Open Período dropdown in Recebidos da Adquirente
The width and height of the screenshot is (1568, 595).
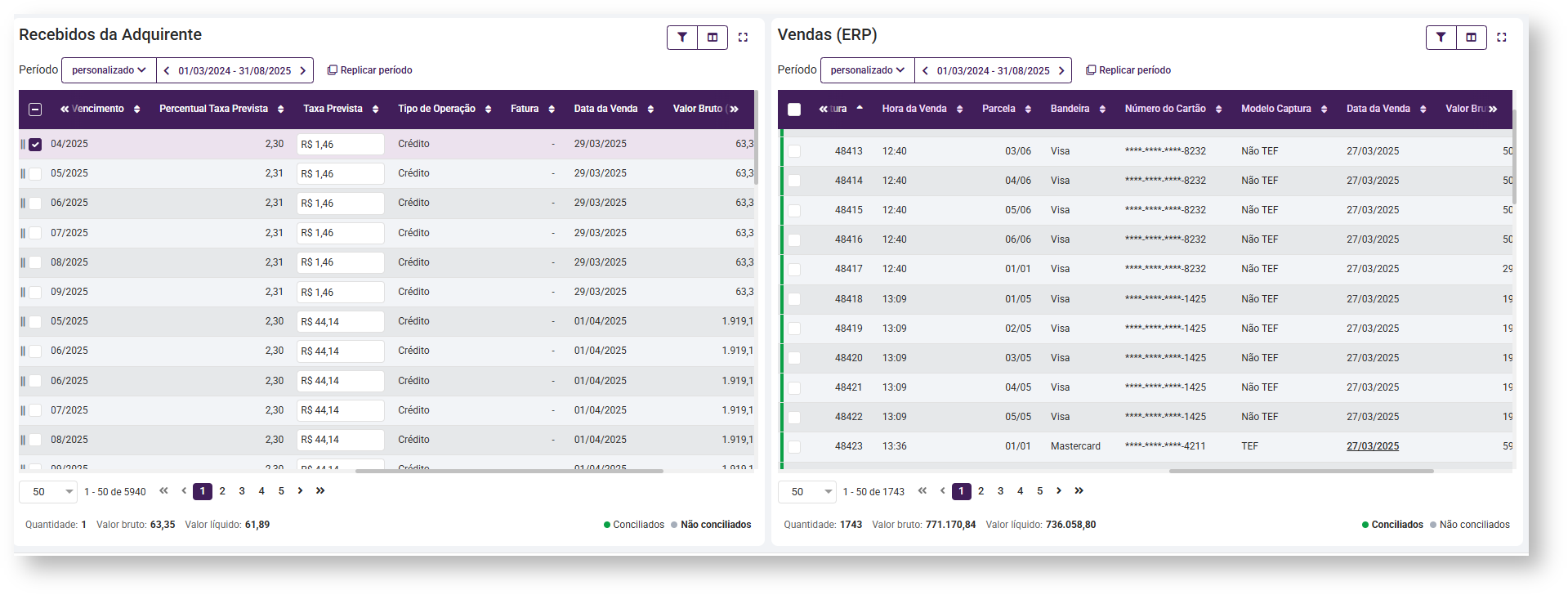(x=109, y=70)
